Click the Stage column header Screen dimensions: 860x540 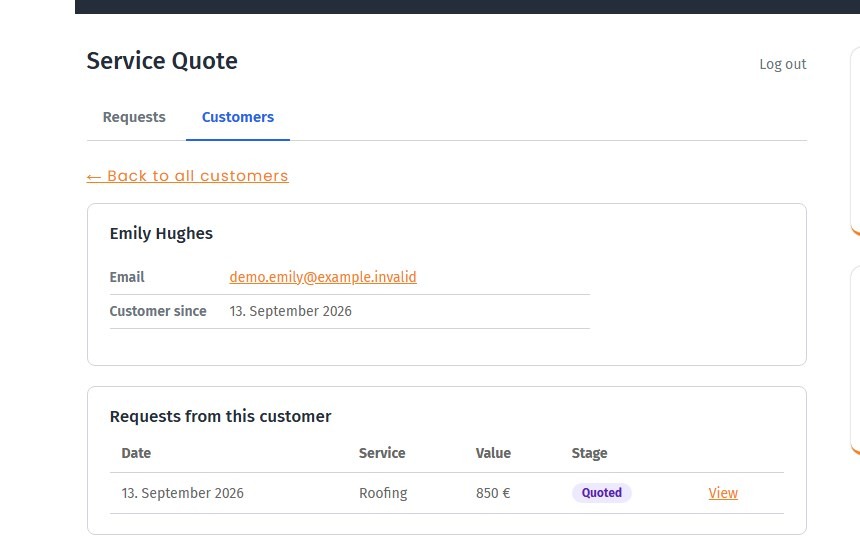pos(589,453)
